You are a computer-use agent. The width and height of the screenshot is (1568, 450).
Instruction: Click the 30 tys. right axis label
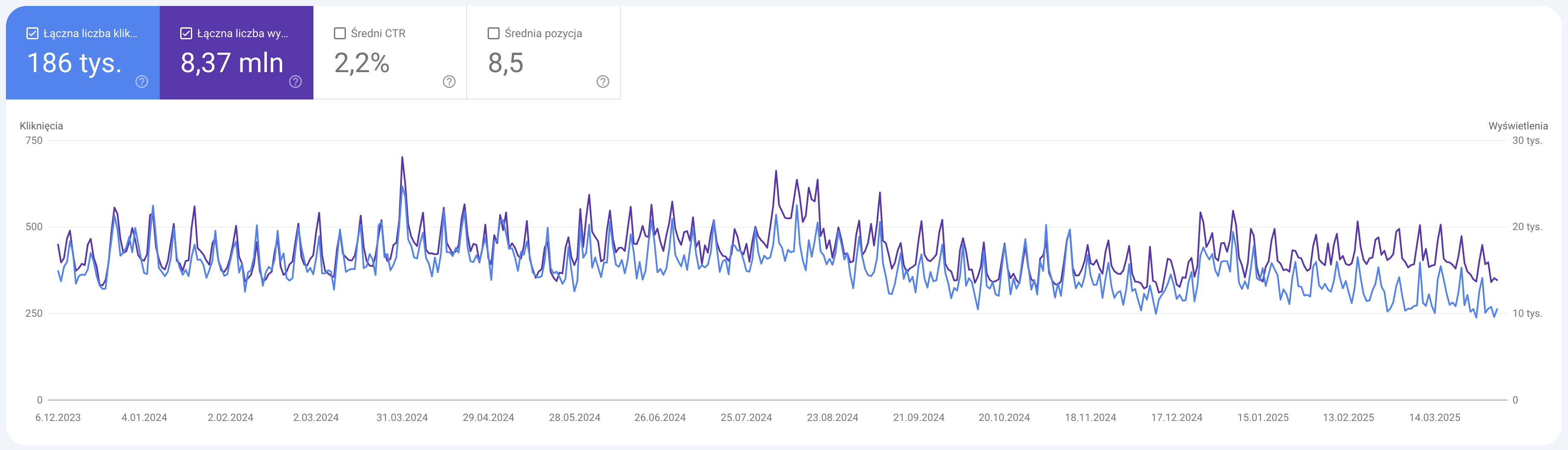pos(1527,140)
